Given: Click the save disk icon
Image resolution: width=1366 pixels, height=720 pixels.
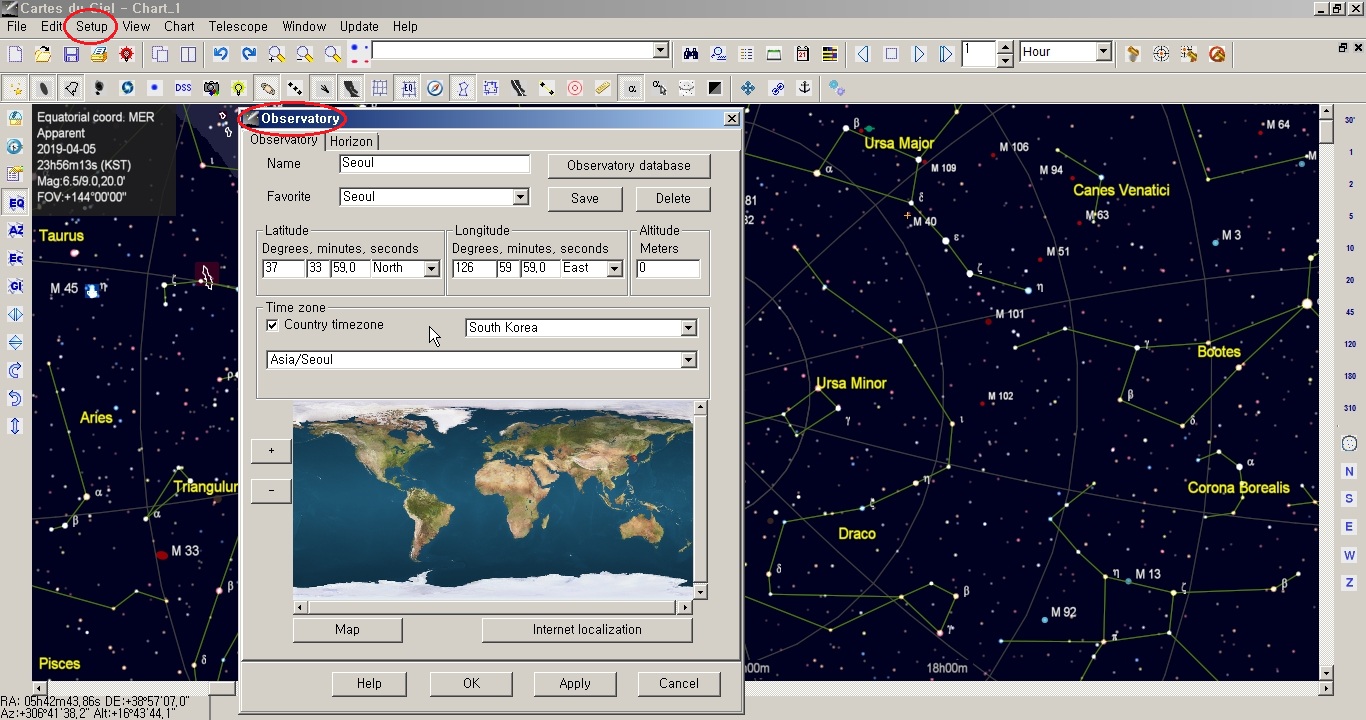Looking at the screenshot, I should tap(71, 54).
